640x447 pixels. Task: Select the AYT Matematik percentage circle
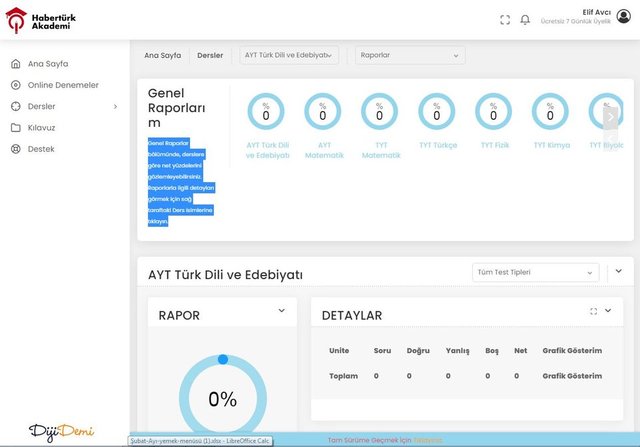tap(323, 112)
